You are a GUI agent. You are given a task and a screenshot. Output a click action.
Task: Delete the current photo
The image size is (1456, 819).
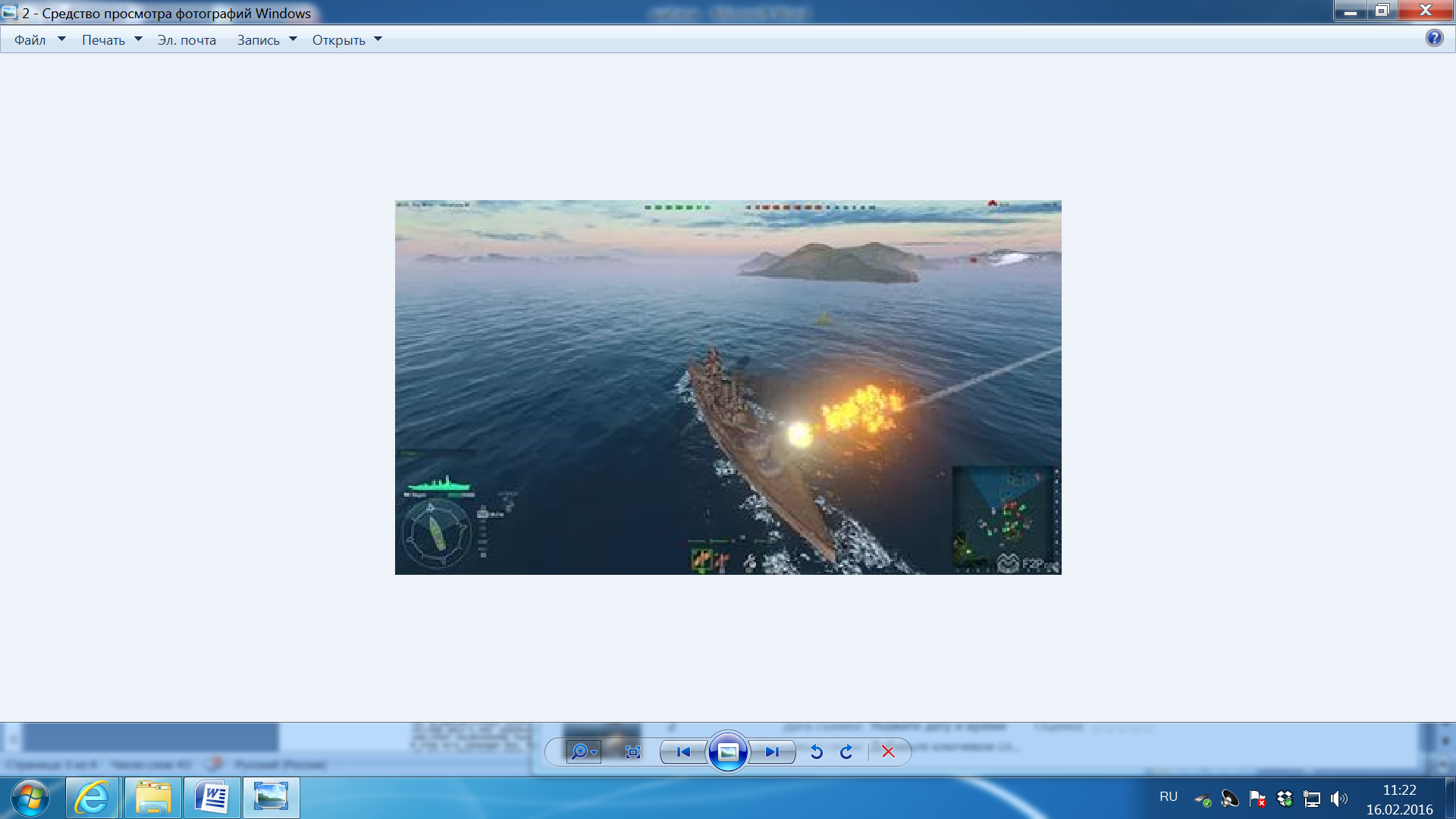(888, 752)
